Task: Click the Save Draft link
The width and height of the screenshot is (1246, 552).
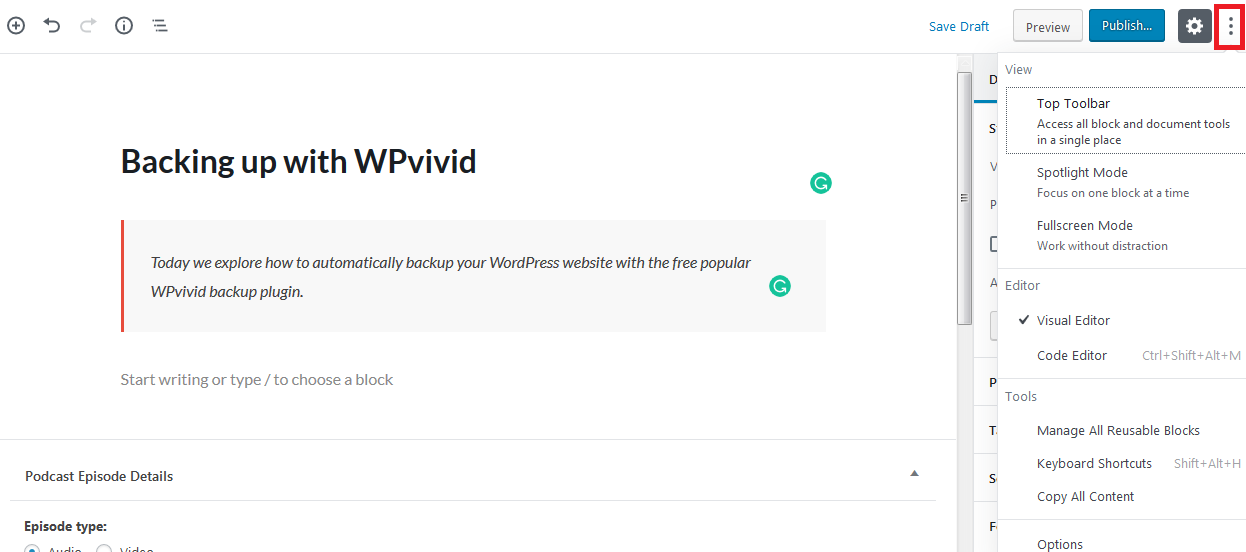Action: pyautogui.click(x=958, y=26)
